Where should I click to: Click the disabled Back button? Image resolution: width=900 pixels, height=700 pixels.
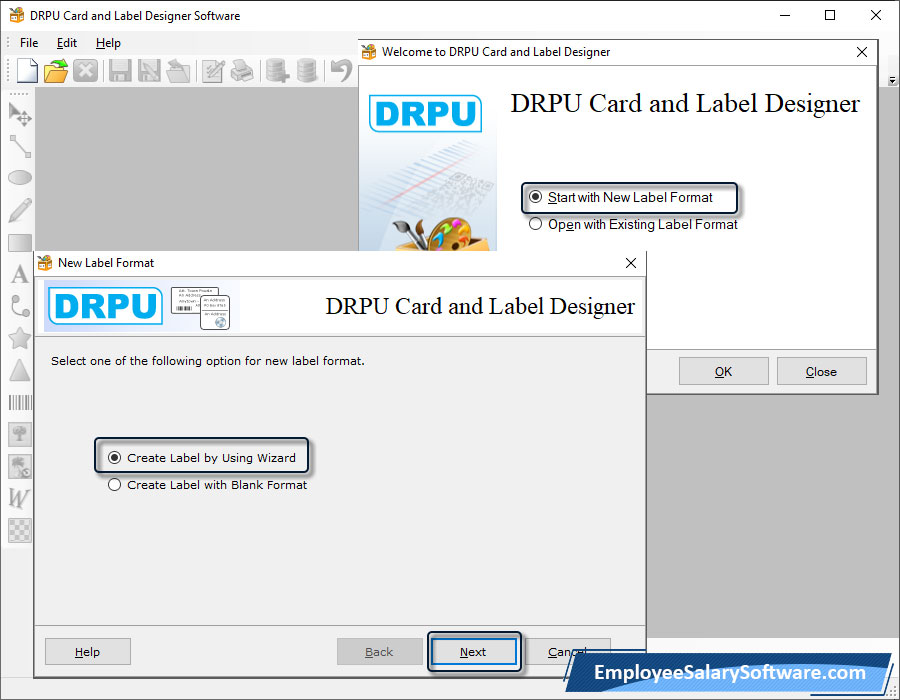pyautogui.click(x=379, y=652)
